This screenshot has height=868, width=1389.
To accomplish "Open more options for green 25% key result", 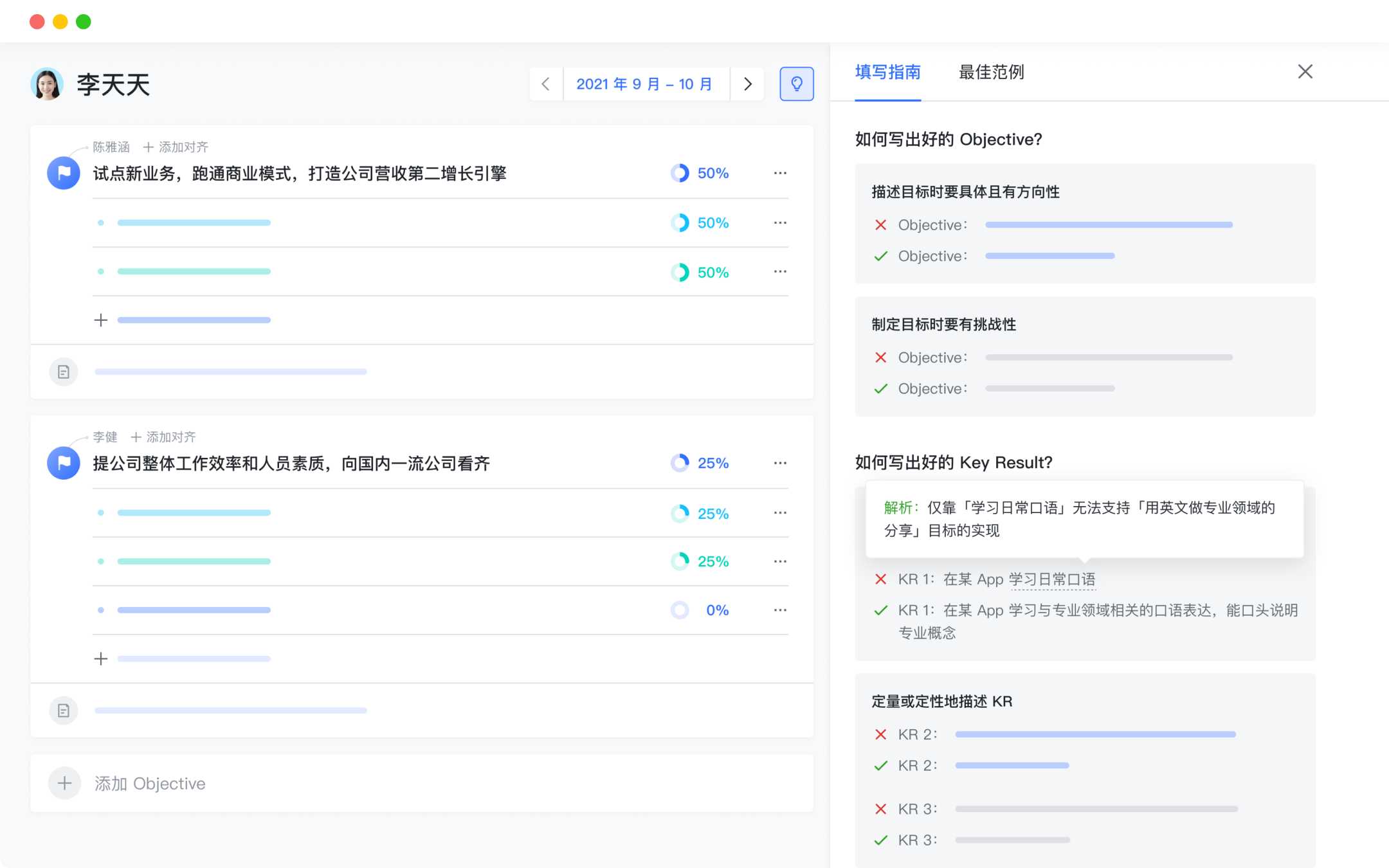I will coord(780,561).
